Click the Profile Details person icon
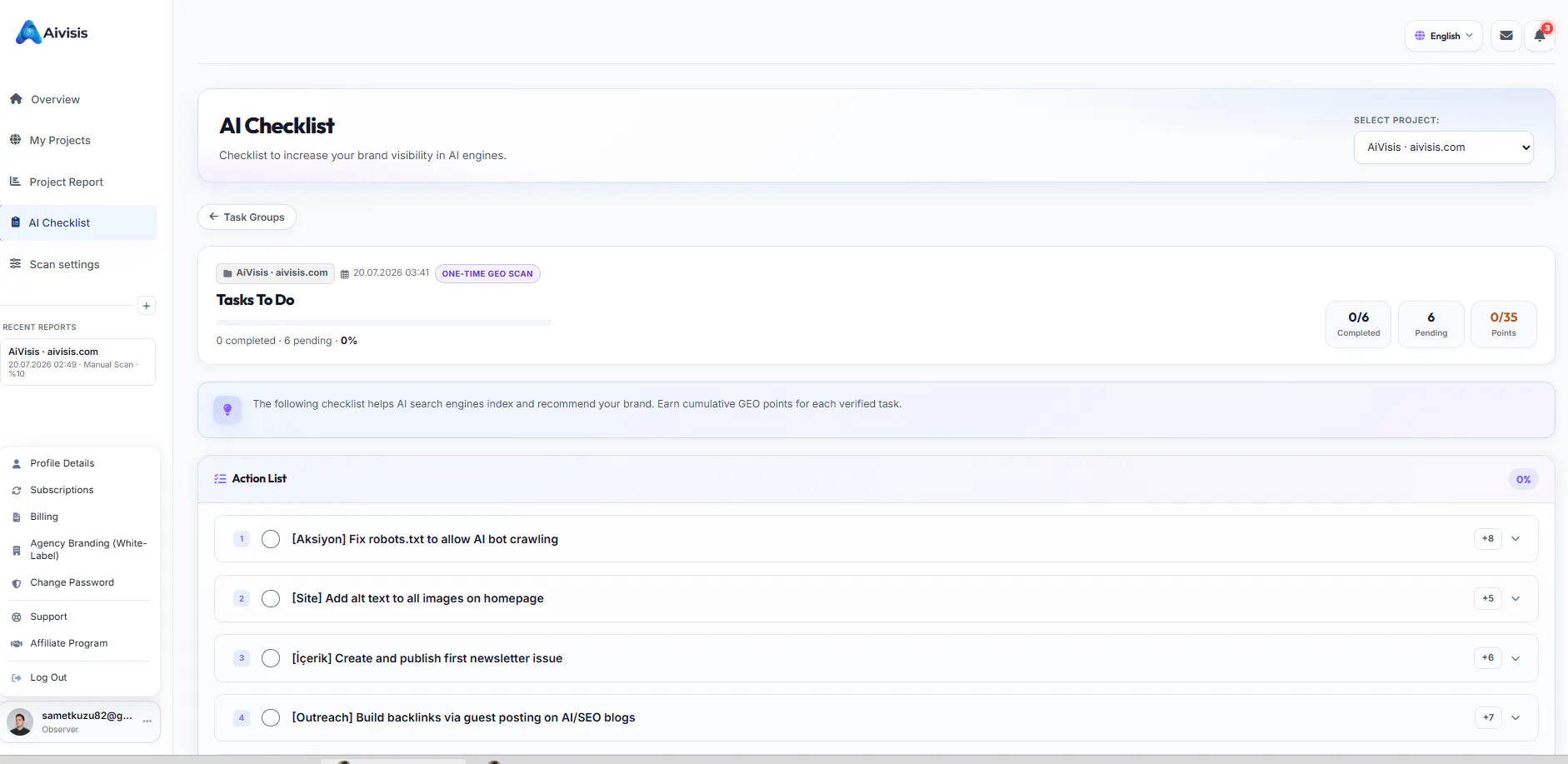1568x764 pixels. click(17, 464)
